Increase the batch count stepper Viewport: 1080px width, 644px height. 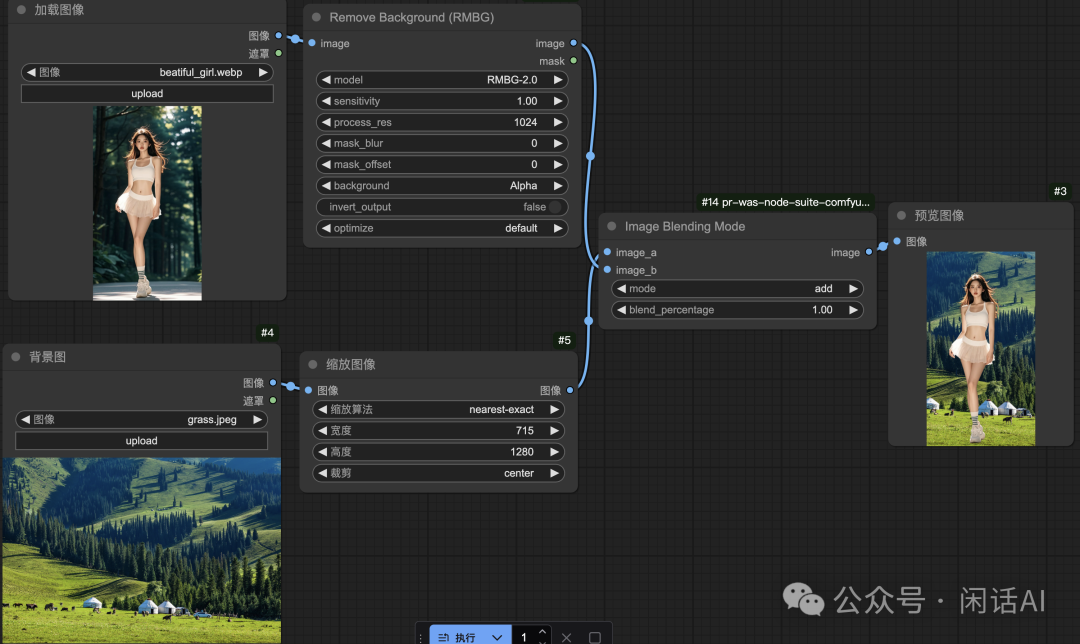[542, 631]
